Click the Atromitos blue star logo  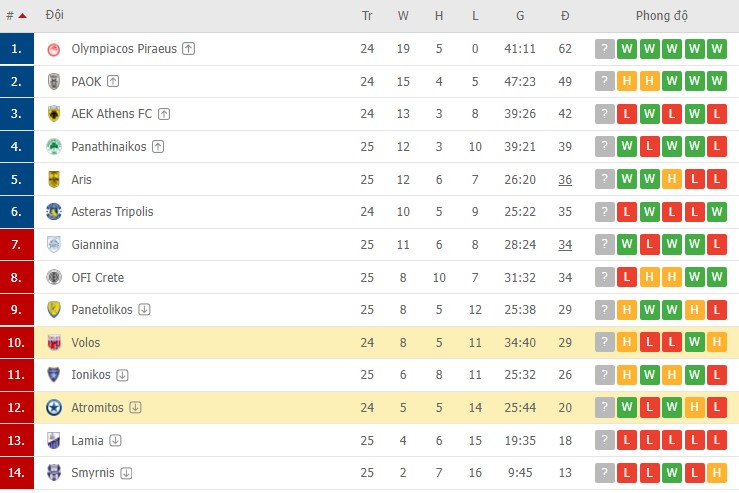(x=54, y=408)
